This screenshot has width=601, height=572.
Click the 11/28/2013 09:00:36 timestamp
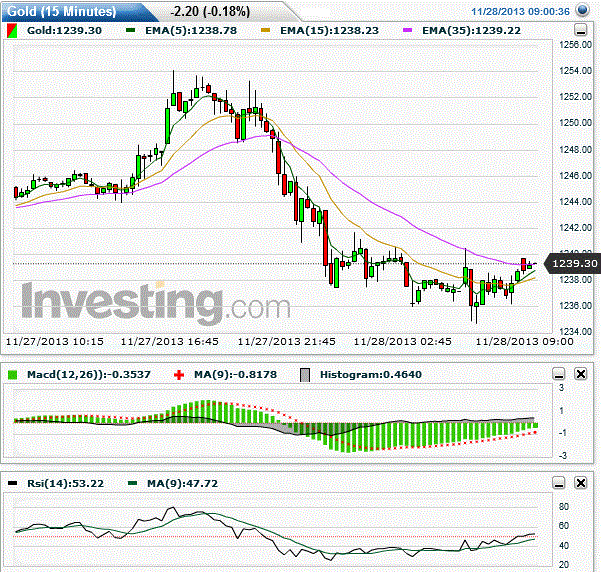click(x=520, y=12)
